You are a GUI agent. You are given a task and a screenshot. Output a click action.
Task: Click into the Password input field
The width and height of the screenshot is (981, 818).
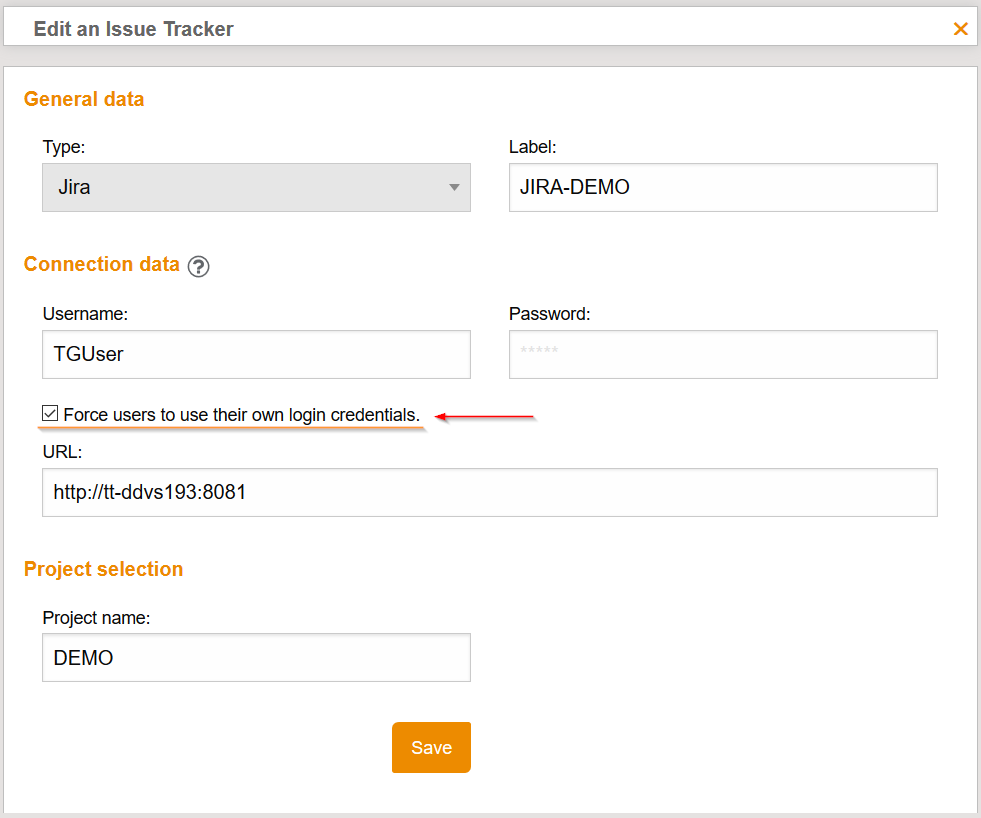(x=722, y=354)
